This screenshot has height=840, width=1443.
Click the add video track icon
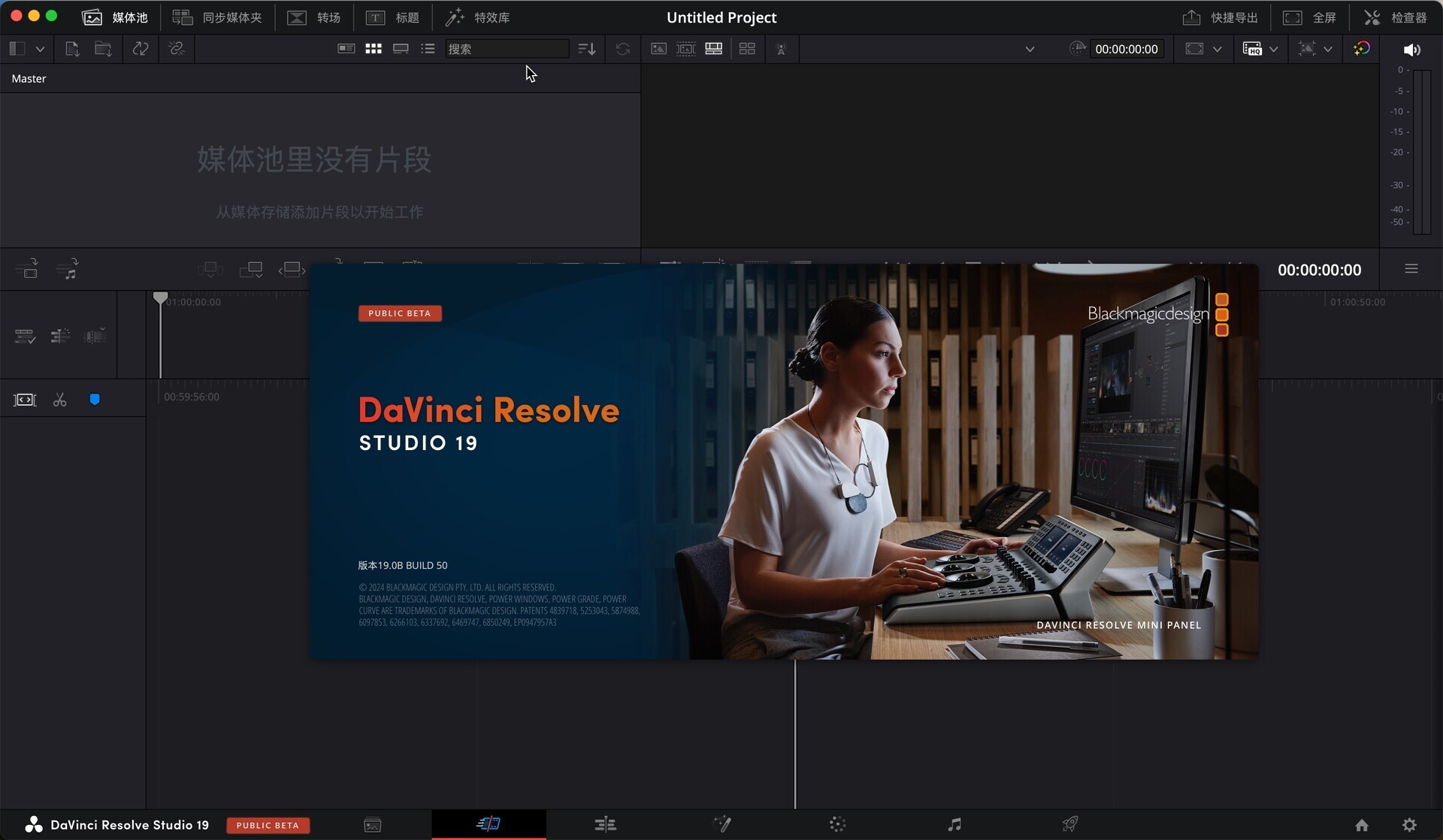[x=26, y=268]
